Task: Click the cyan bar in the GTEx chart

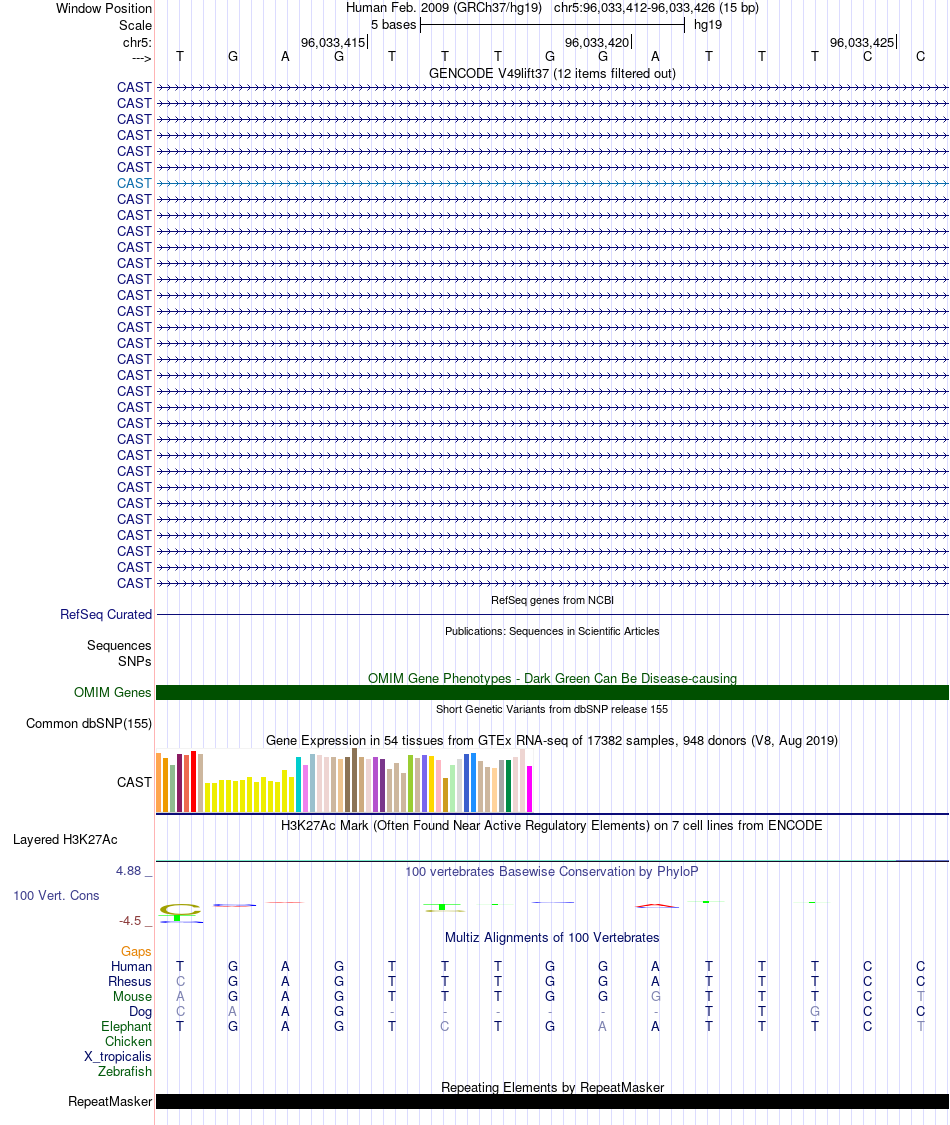Action: [x=298, y=785]
